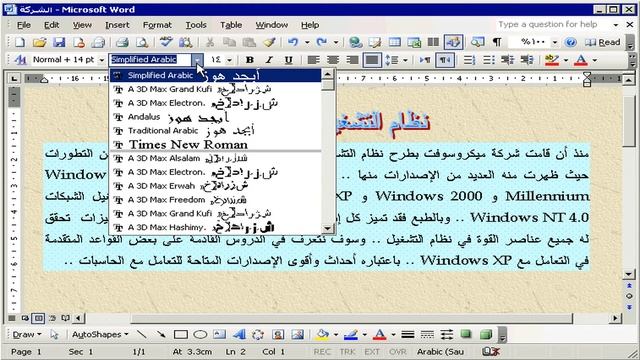Open the AutoShapes menu
This screenshot has width=640, height=360.
pyautogui.click(x=100, y=335)
